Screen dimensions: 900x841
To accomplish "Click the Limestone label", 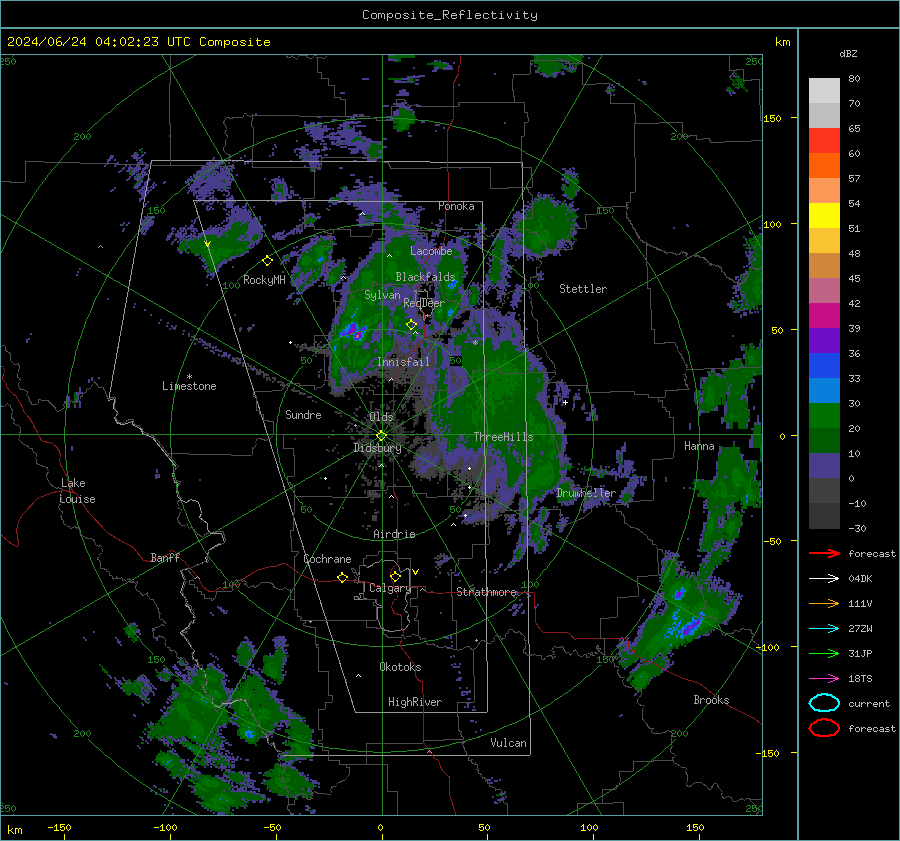I will click(189, 386).
